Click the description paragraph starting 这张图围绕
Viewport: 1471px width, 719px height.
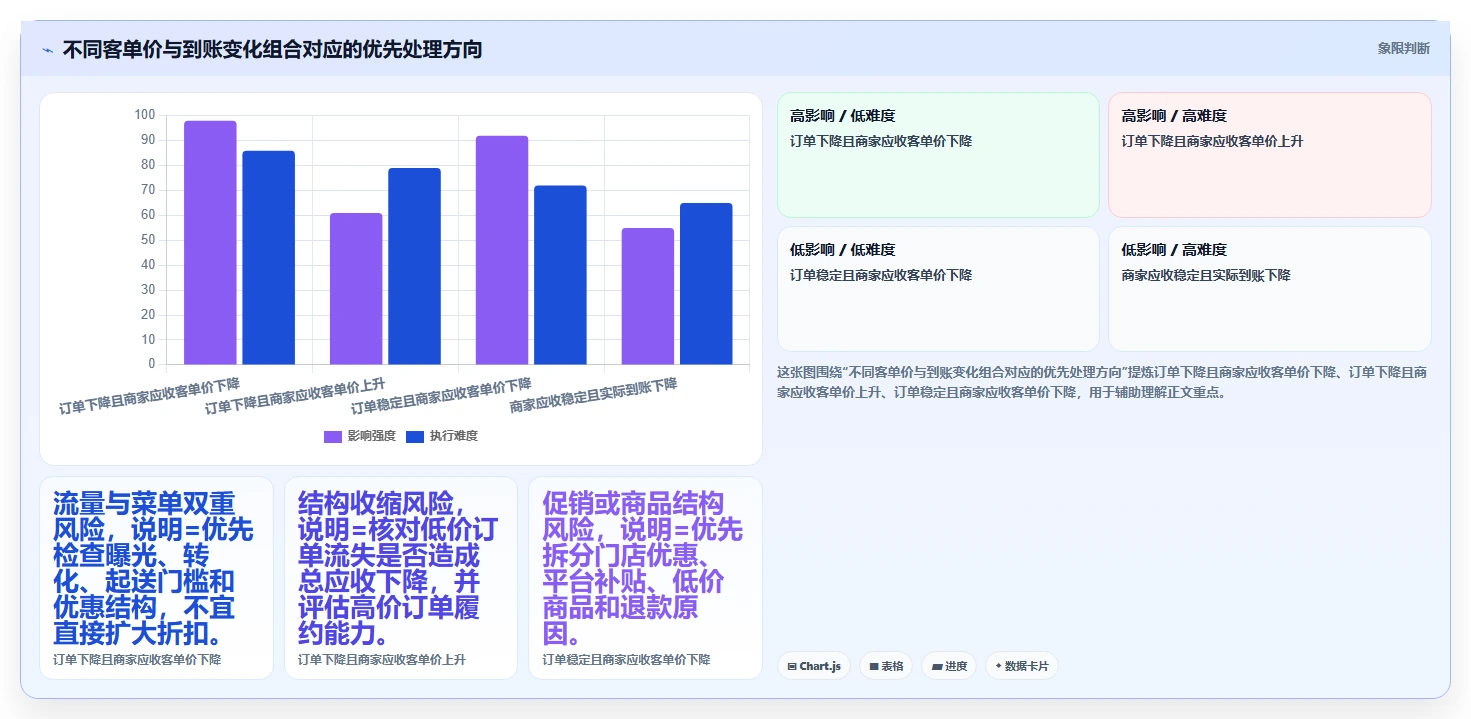coord(1103,382)
